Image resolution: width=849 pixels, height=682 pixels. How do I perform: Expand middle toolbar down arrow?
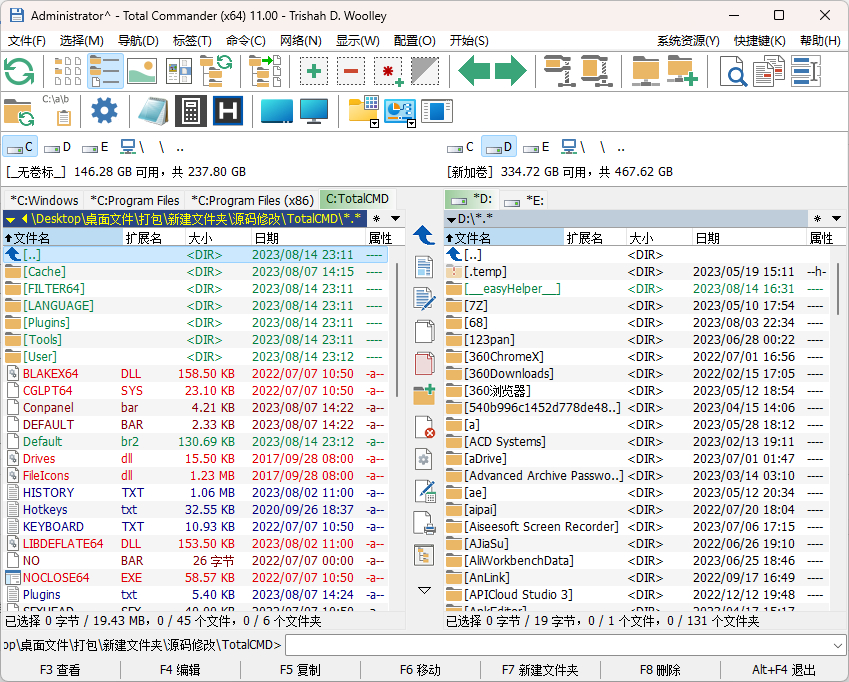[424, 590]
